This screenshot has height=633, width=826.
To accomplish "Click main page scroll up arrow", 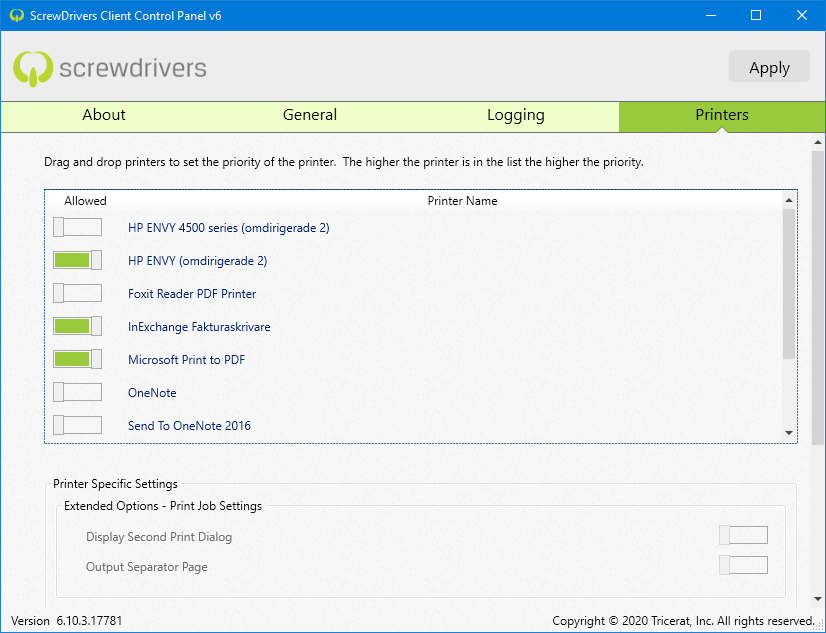I will [x=818, y=142].
